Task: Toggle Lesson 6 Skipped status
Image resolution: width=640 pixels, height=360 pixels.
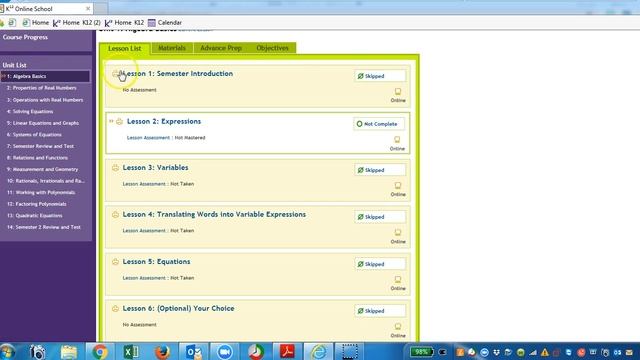Action: (380, 311)
